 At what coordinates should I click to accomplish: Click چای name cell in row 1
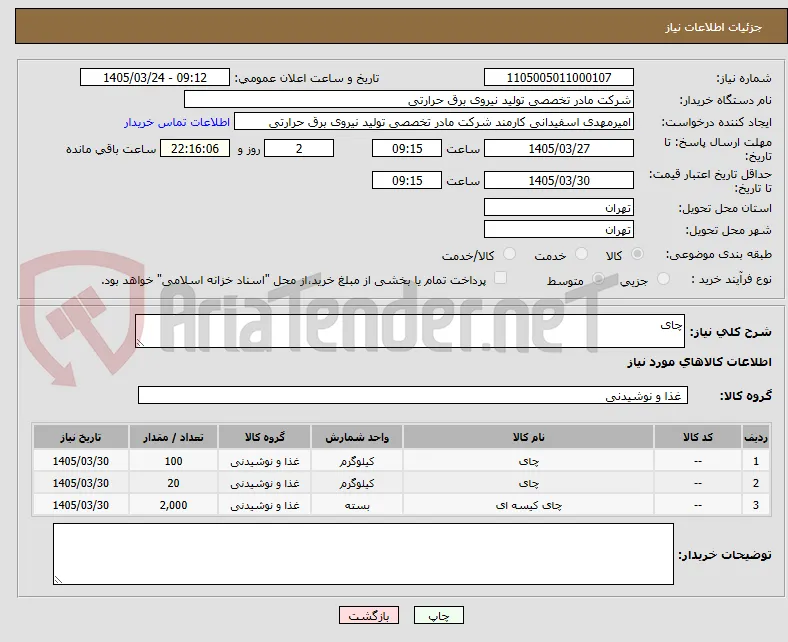coord(528,461)
